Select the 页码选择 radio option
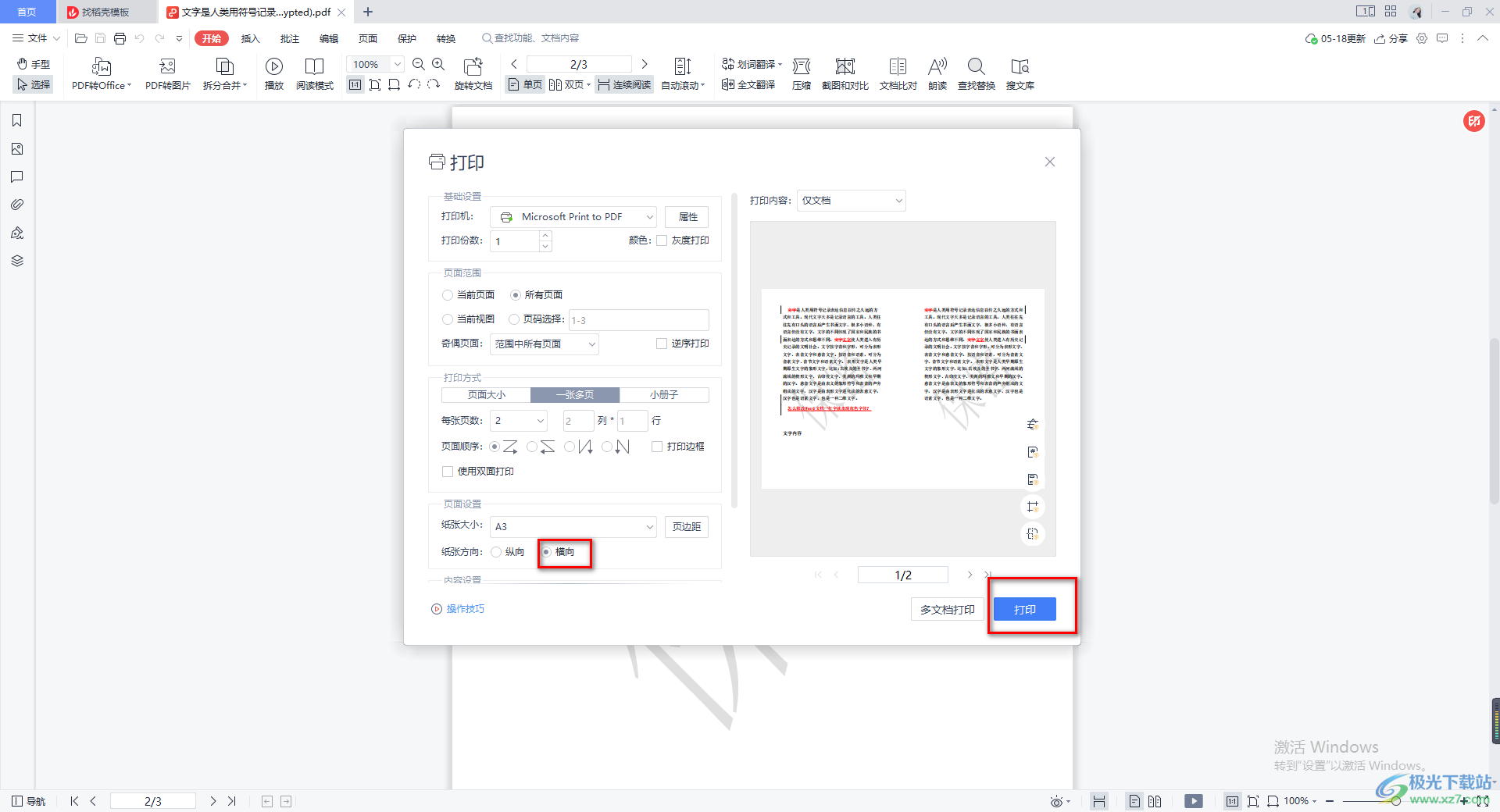1500x812 pixels. [514, 319]
